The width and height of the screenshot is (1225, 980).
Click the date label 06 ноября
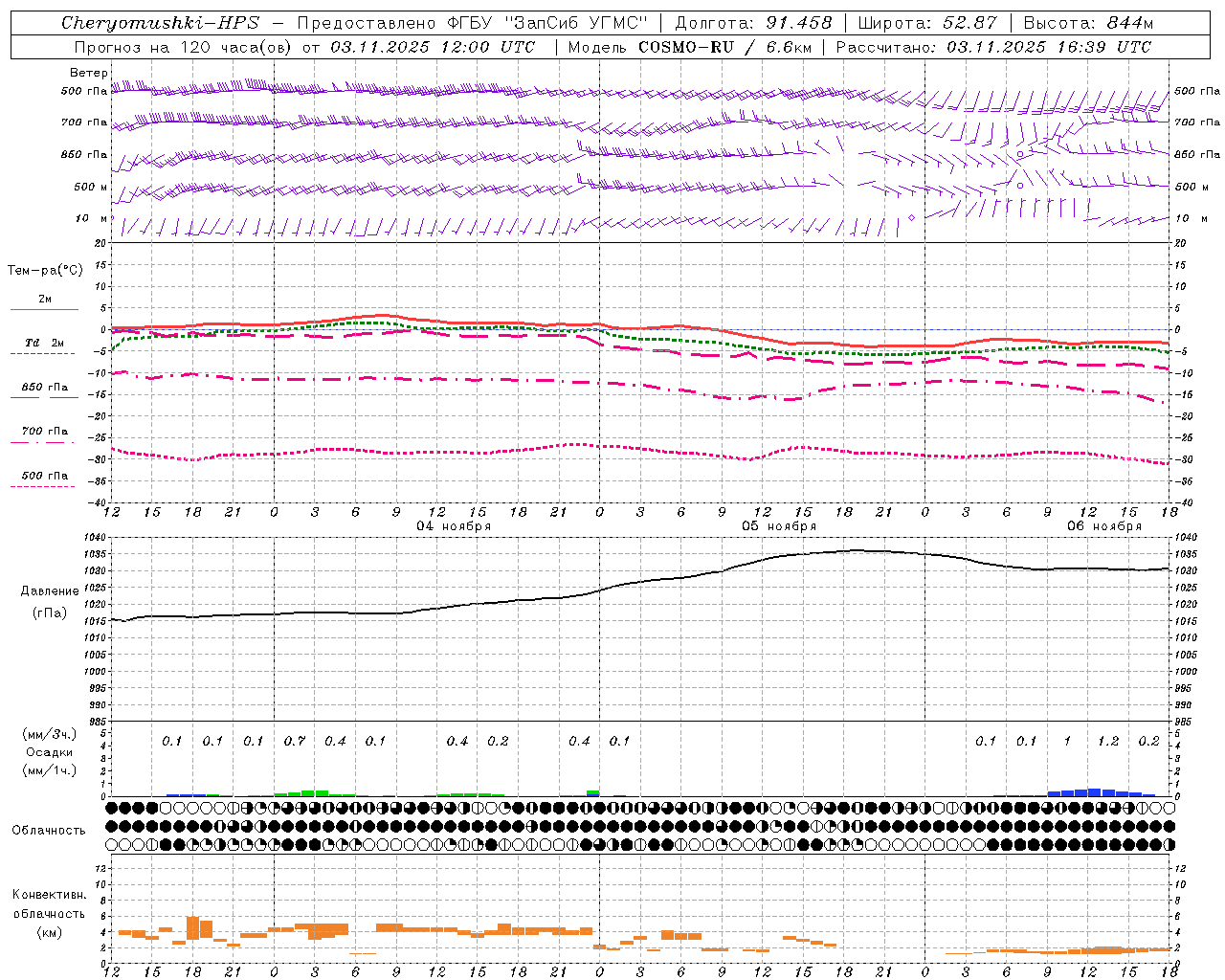(x=1104, y=526)
